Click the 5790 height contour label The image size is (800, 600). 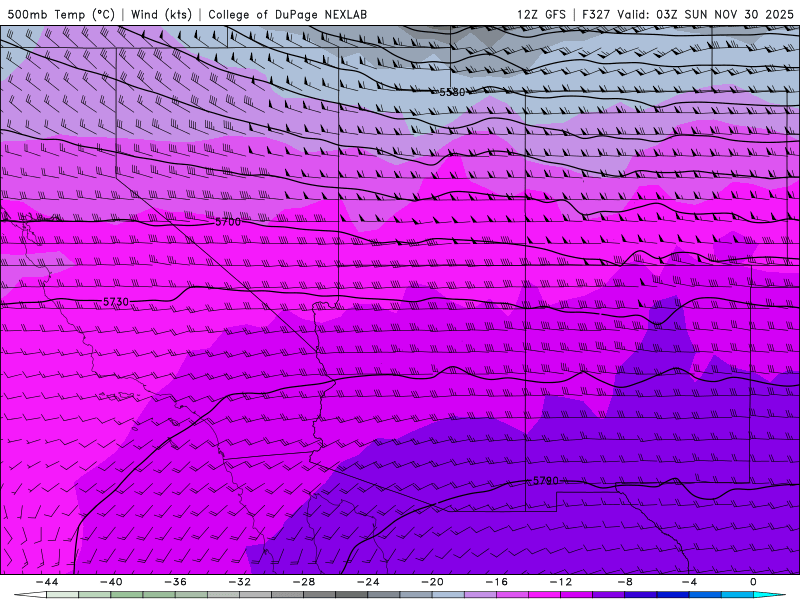(x=546, y=481)
